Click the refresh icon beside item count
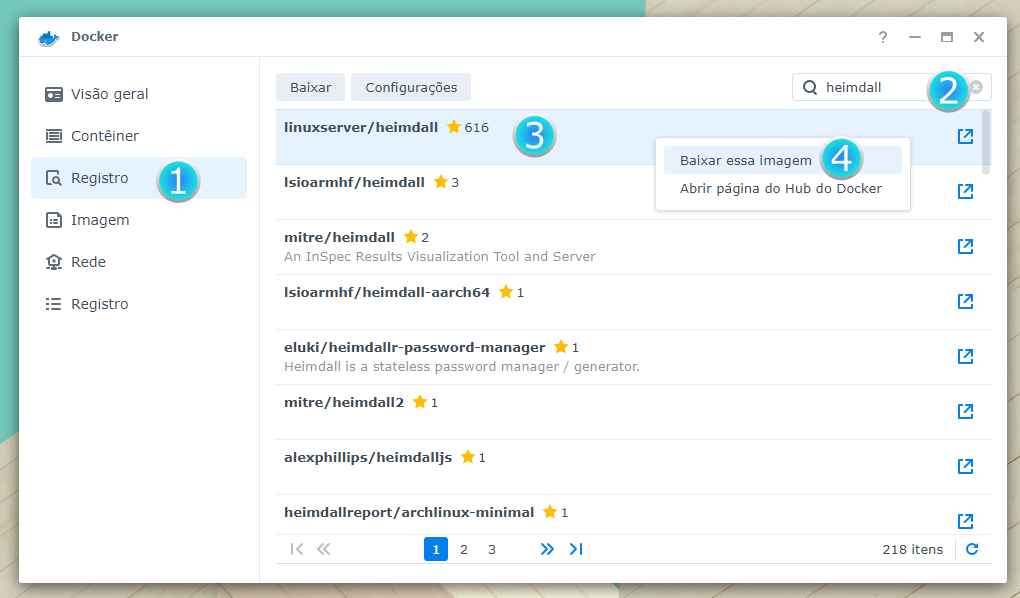Viewport: 1020px width, 598px height. pyautogui.click(x=972, y=549)
